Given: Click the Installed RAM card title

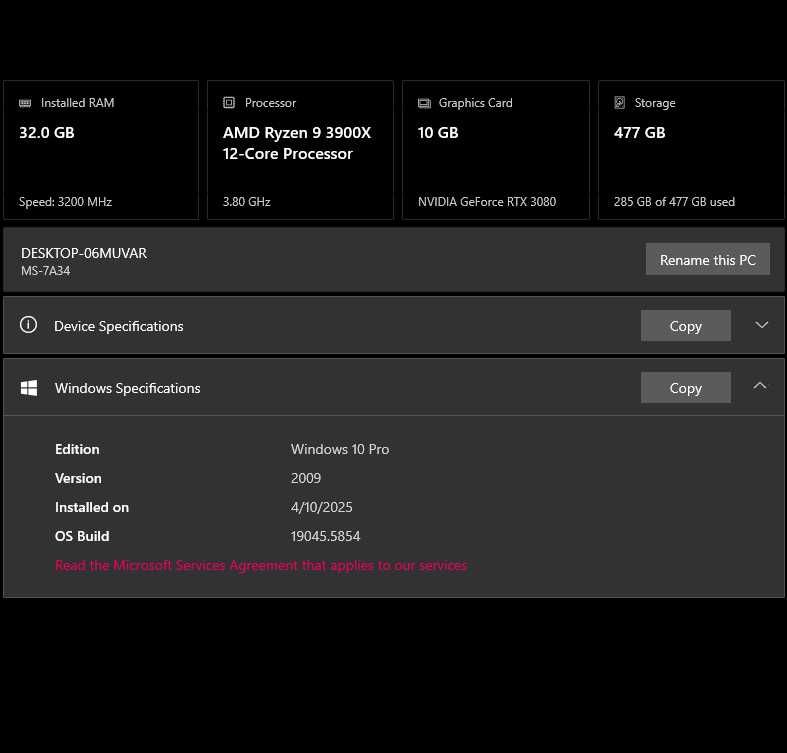Looking at the screenshot, I should (x=77, y=102).
